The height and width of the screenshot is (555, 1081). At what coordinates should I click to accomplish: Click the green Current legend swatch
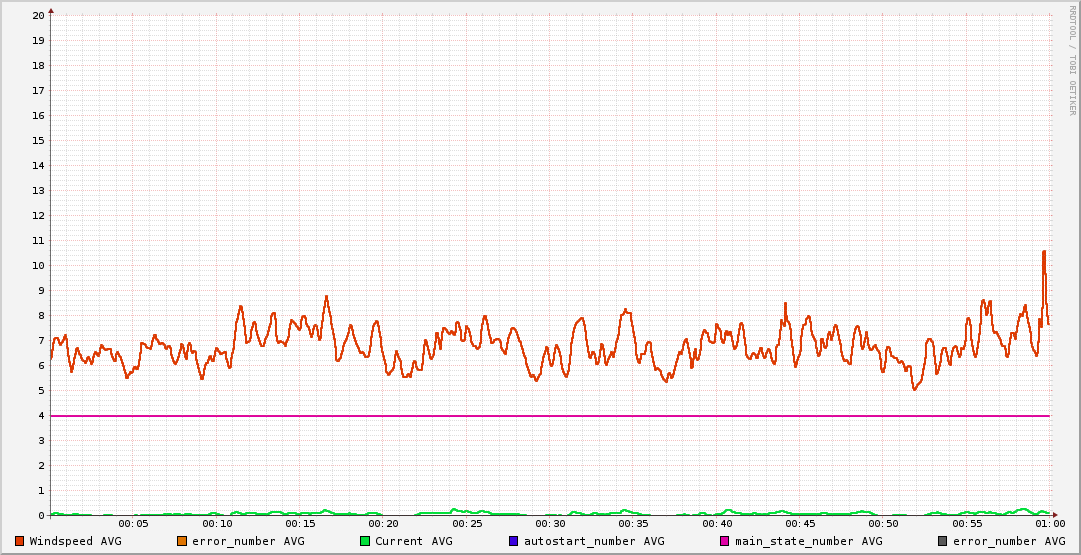(x=365, y=541)
